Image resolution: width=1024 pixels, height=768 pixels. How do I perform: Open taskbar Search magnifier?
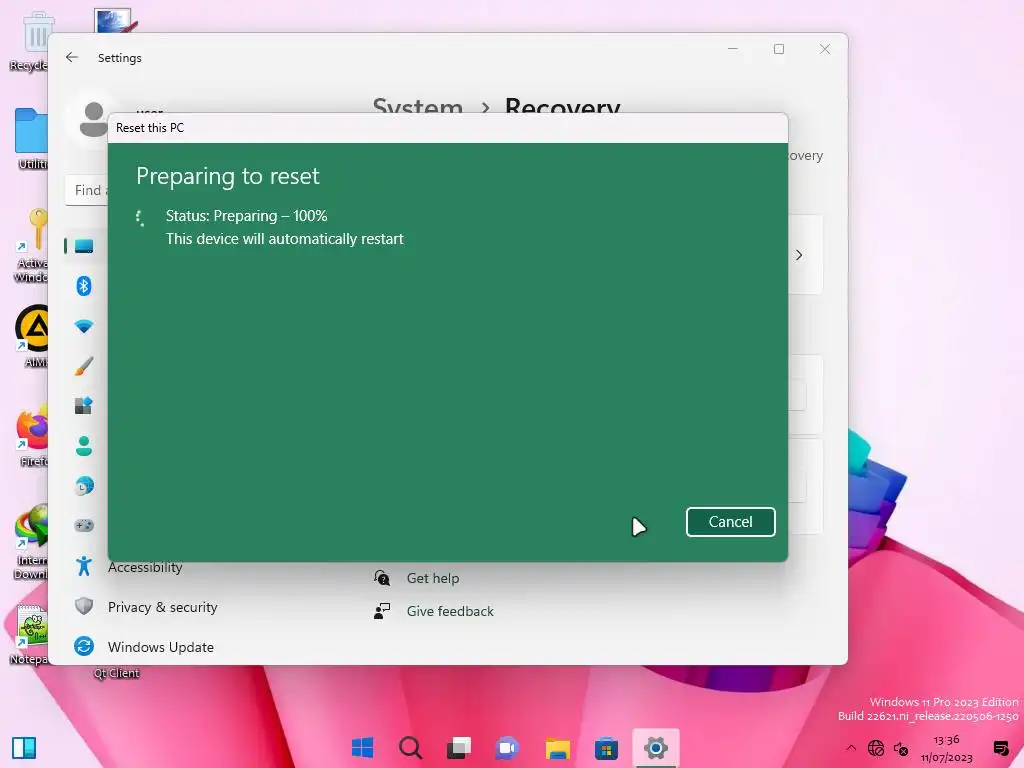click(x=411, y=747)
